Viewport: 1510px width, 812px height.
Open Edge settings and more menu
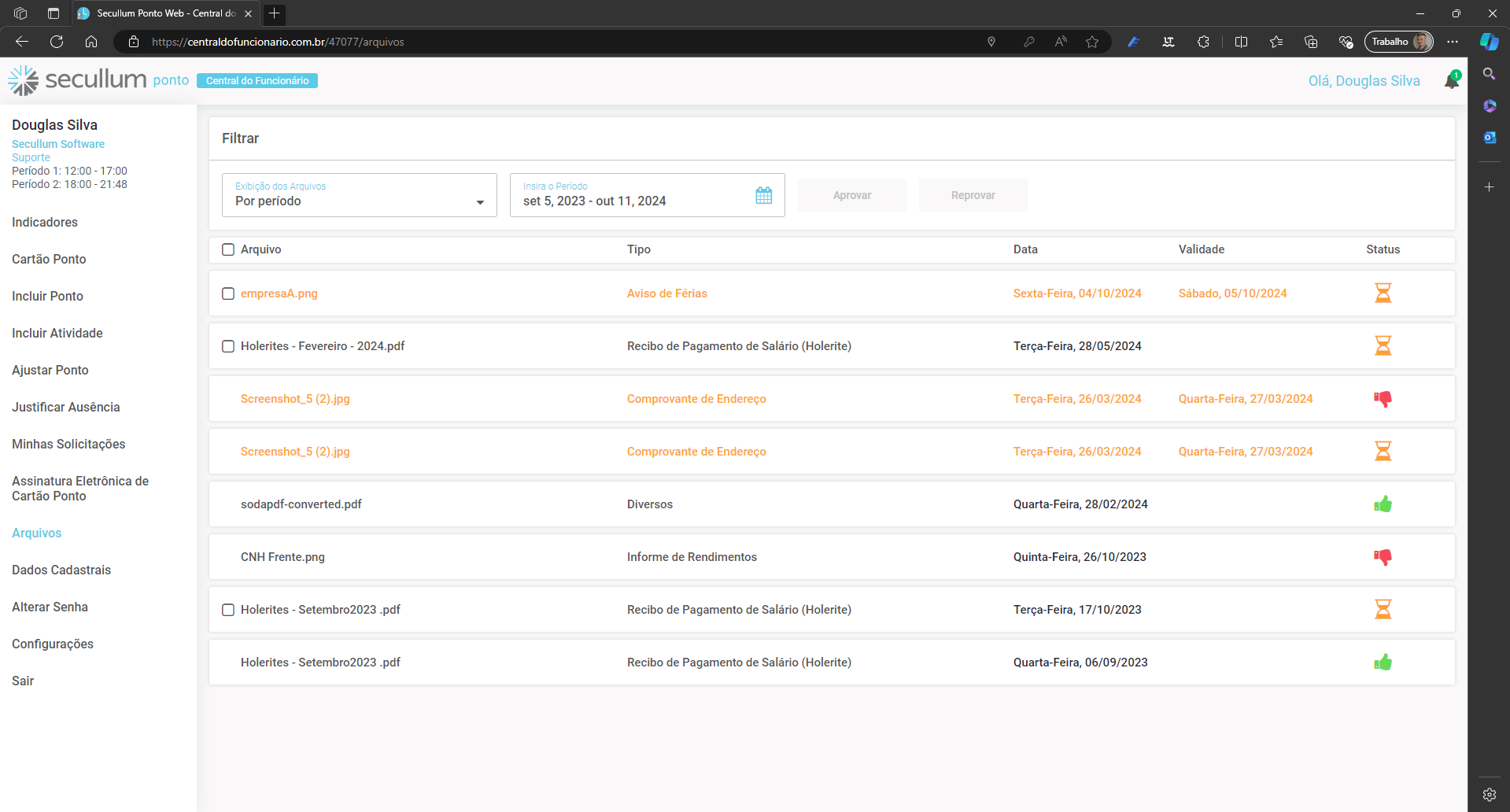(x=1453, y=42)
